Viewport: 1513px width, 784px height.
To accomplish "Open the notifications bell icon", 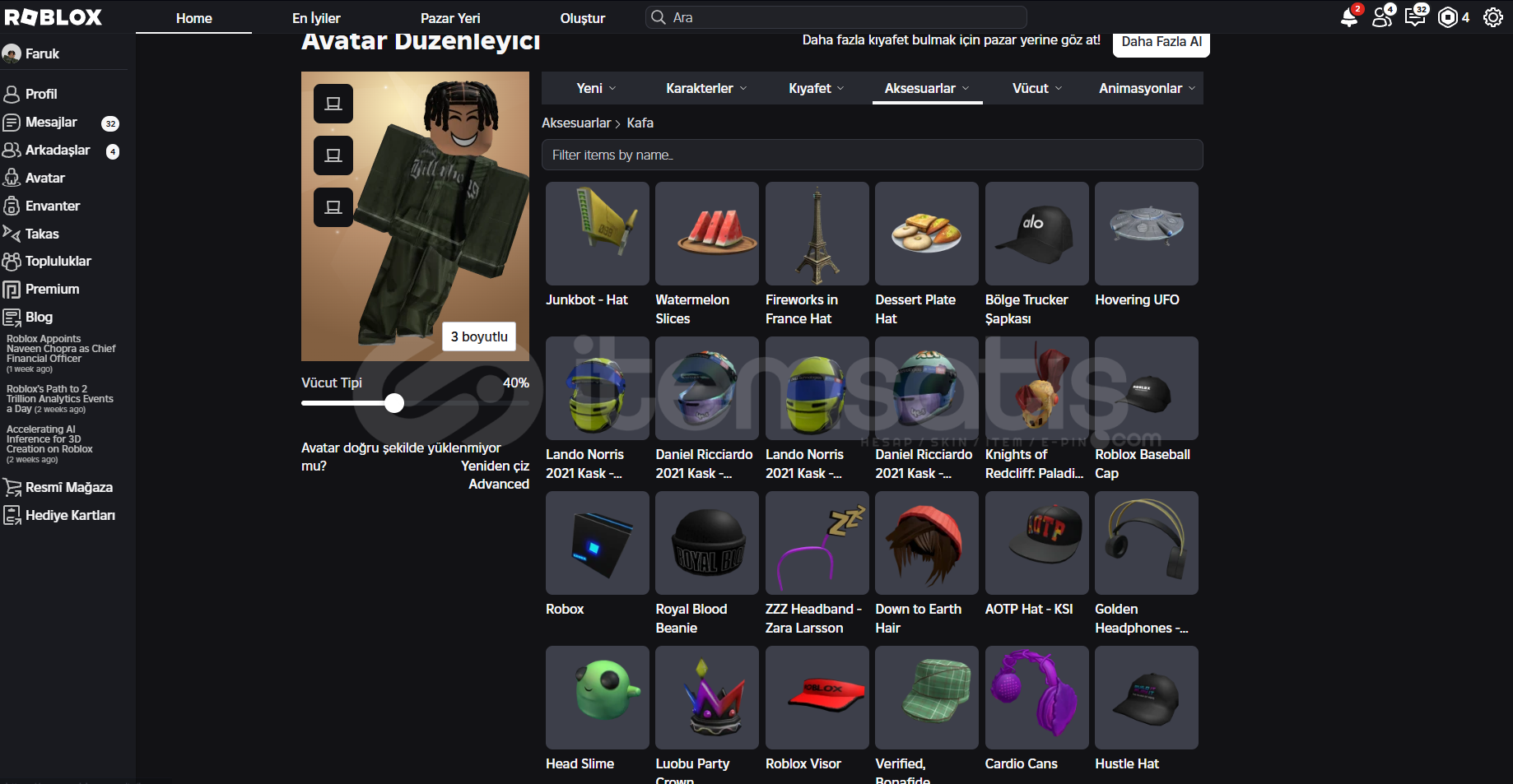I will point(1349,17).
